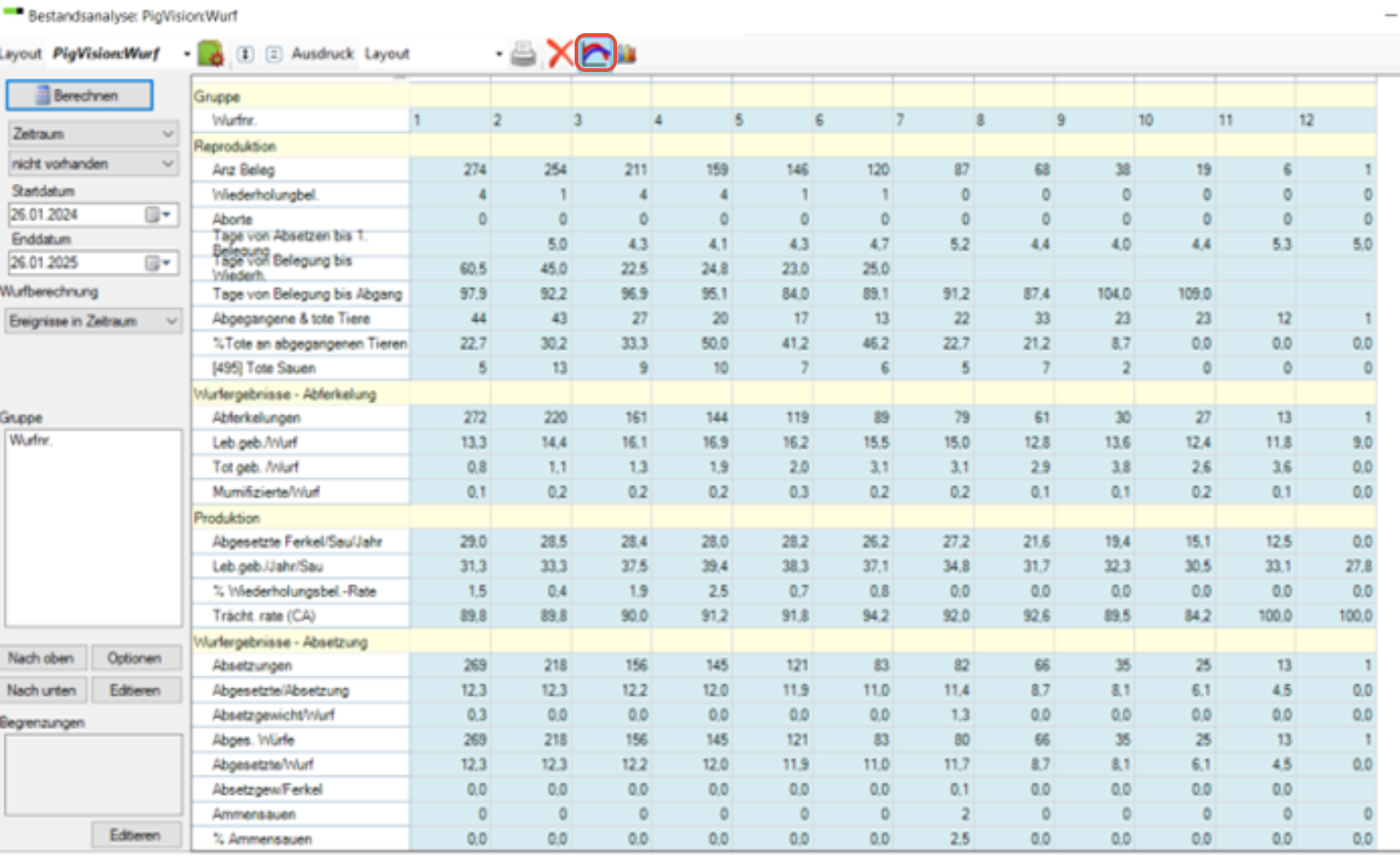
Task: Click the 'Leb.geb./Wurf' row label
Action: [x=255, y=443]
